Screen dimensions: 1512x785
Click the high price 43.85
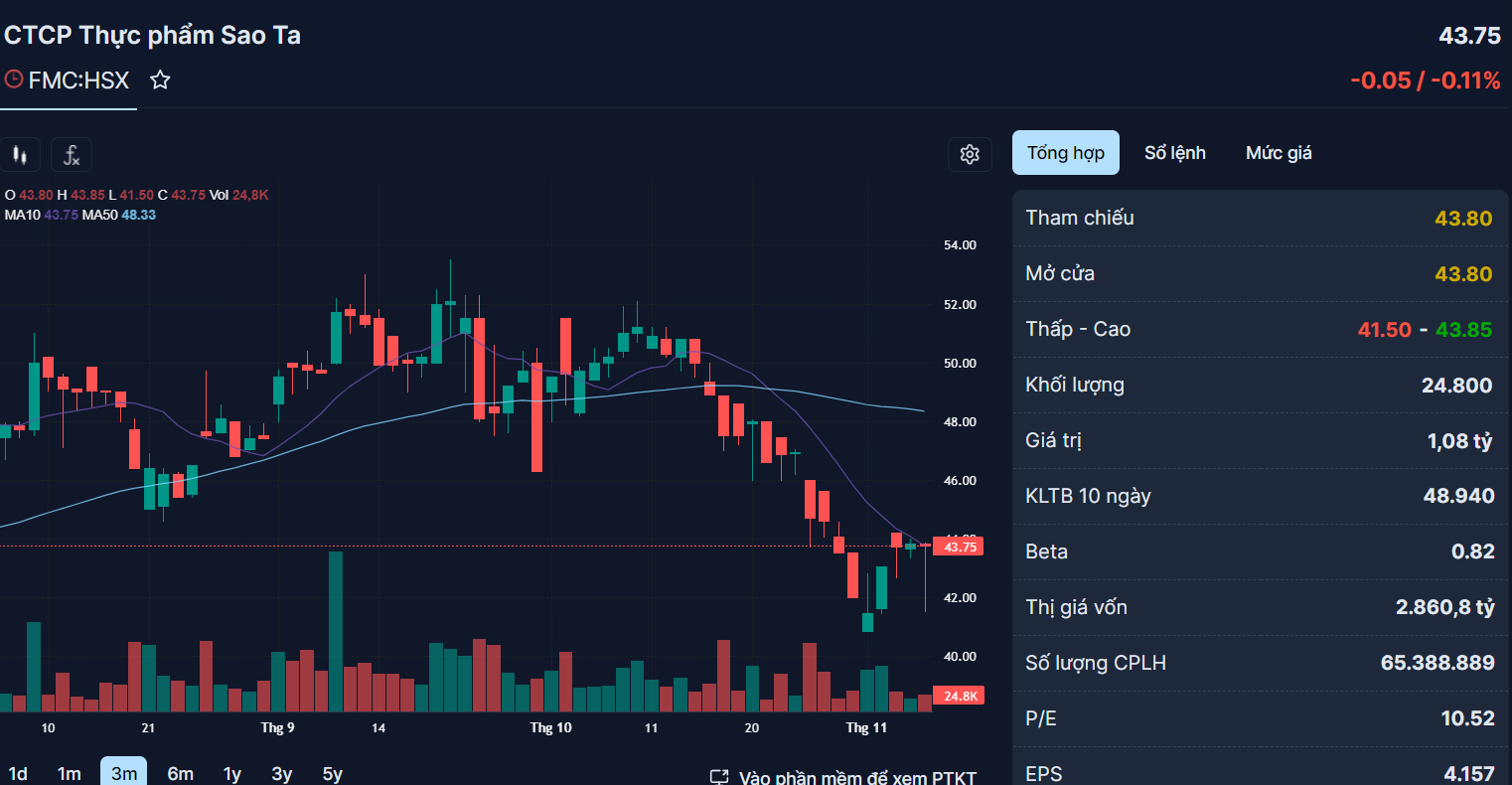(1464, 330)
